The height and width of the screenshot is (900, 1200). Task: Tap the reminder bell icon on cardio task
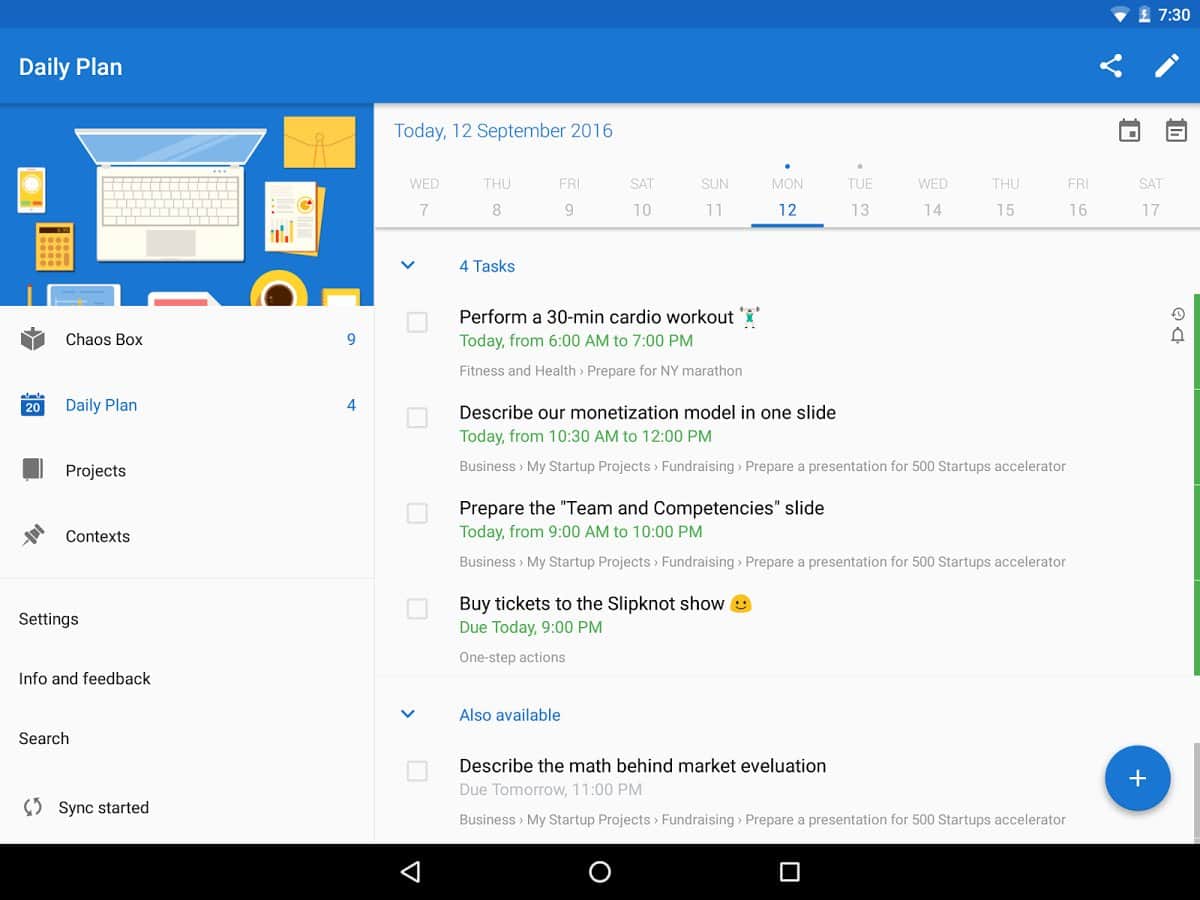click(x=1177, y=336)
